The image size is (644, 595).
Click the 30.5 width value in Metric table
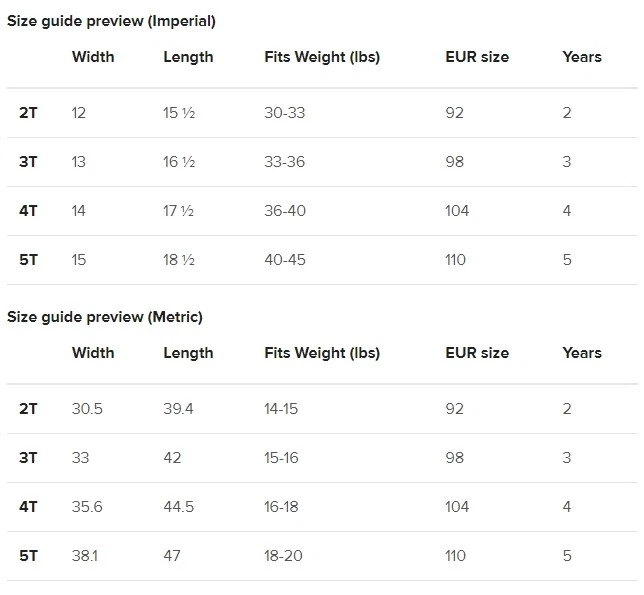(x=87, y=409)
